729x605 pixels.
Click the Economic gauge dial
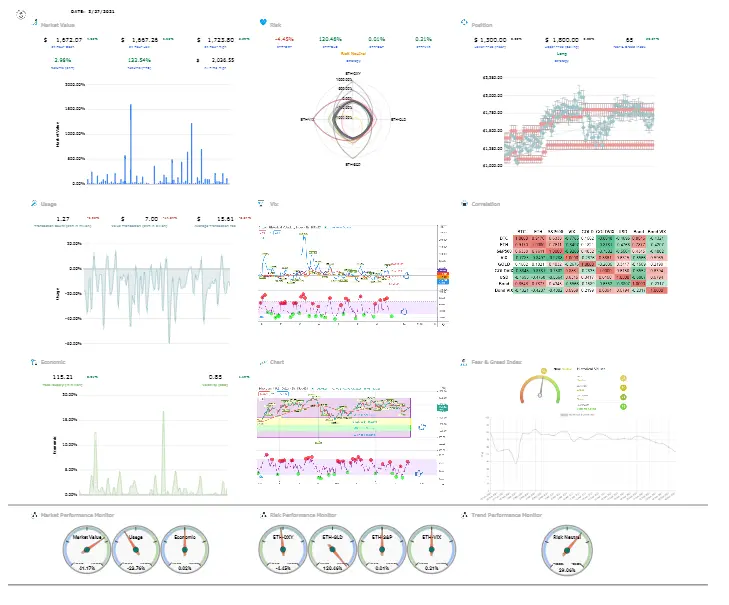pyautogui.click(x=185, y=550)
